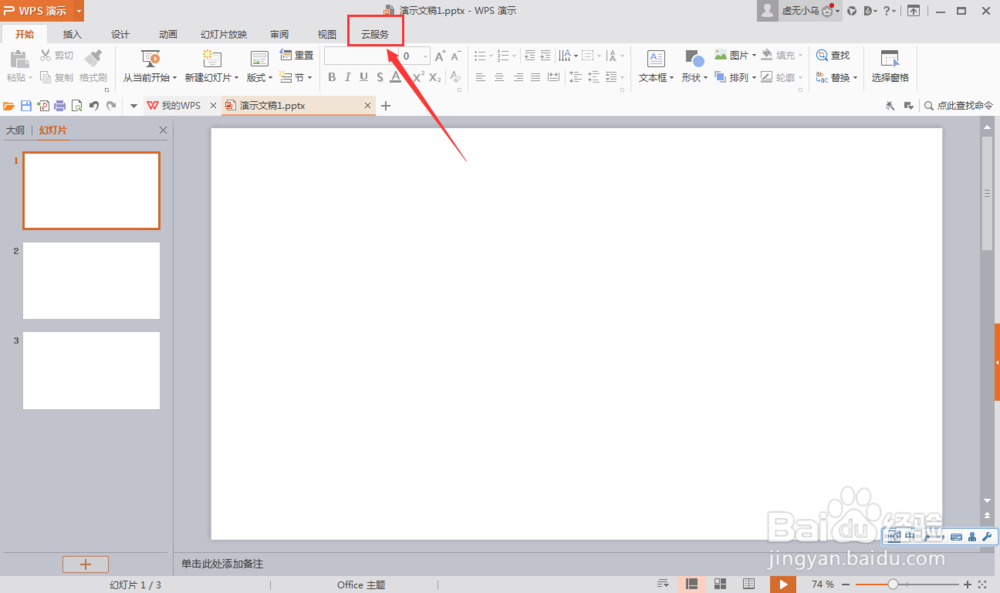Open Layout (版式) dropdown
Screen dimensions: 1000x593
coord(259,66)
